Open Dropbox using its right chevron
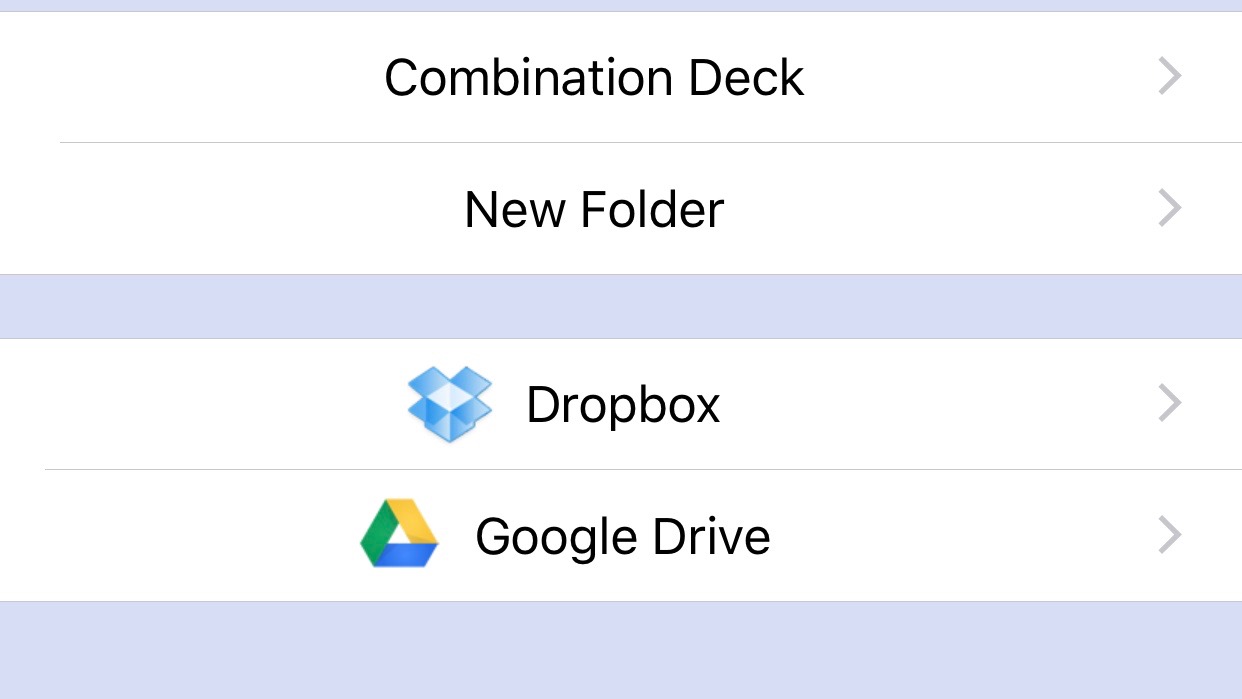This screenshot has width=1242, height=699. tap(1169, 403)
